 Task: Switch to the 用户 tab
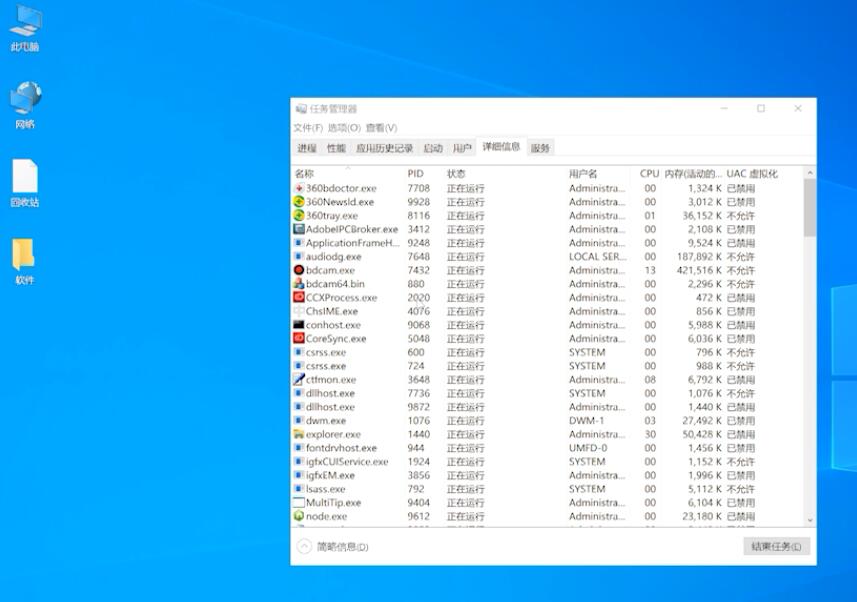click(462, 148)
